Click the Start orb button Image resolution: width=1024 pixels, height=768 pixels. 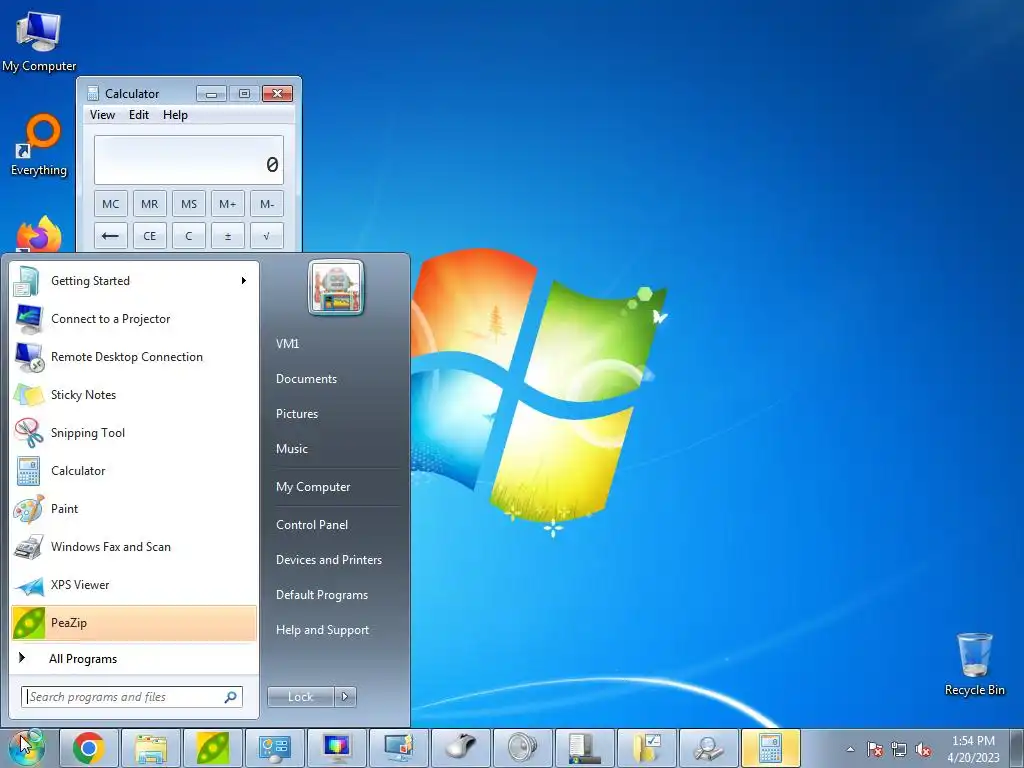(27, 748)
